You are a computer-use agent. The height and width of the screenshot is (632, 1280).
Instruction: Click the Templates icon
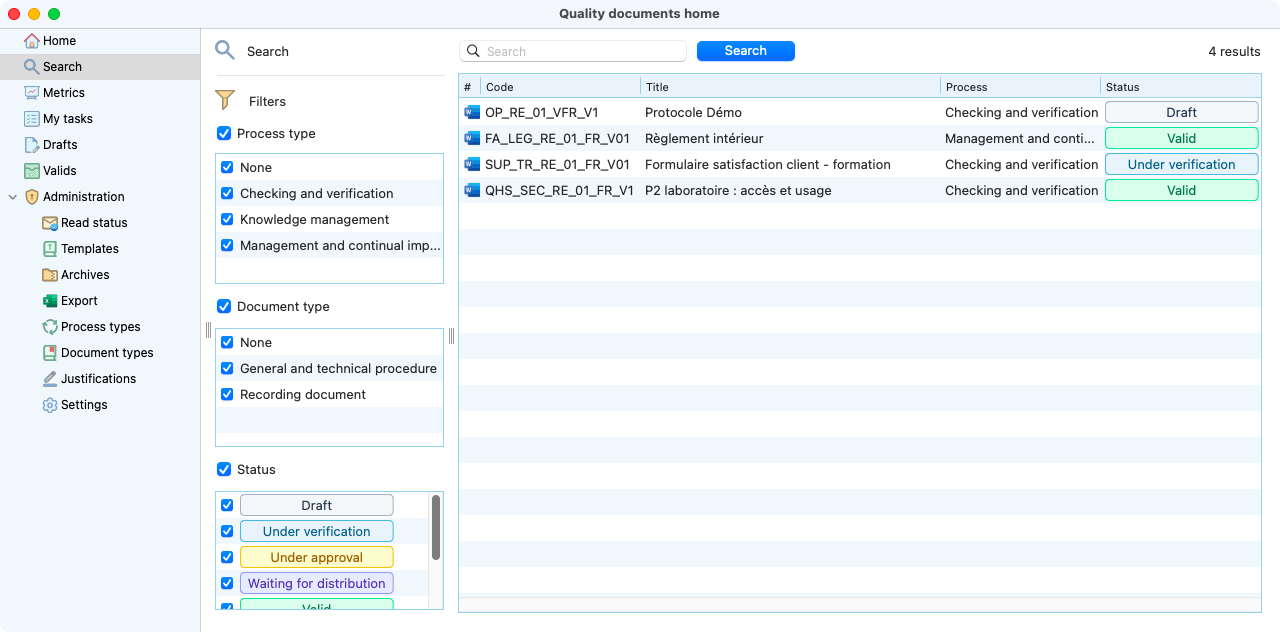coord(50,249)
